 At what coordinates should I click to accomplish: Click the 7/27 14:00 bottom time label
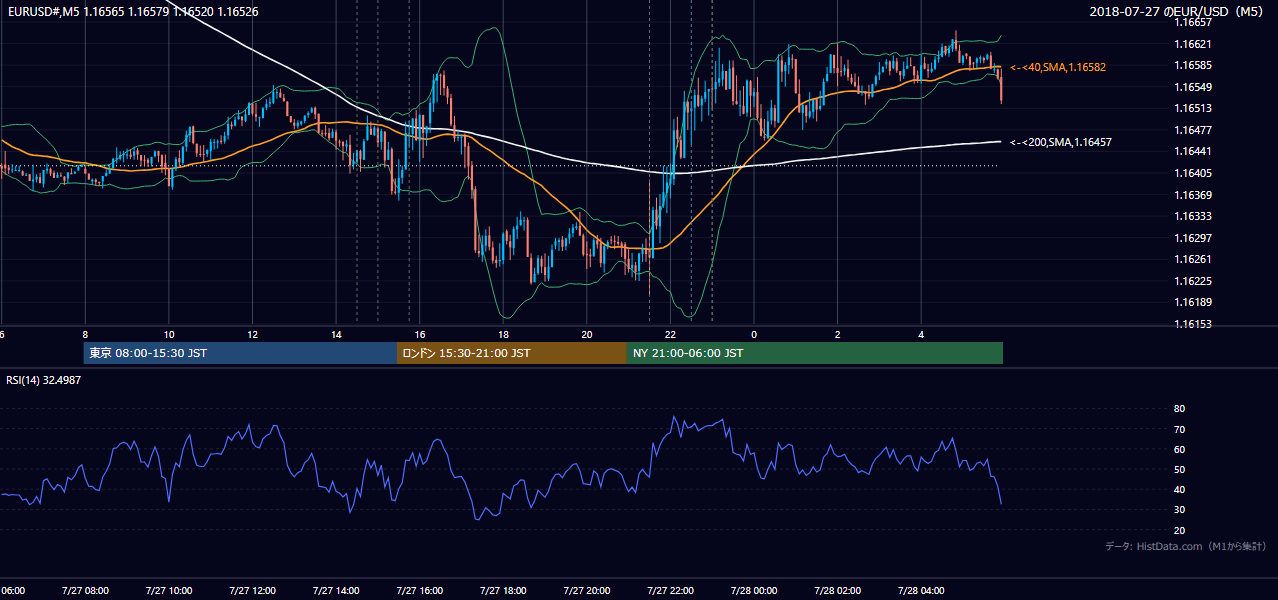pyautogui.click(x=336, y=590)
